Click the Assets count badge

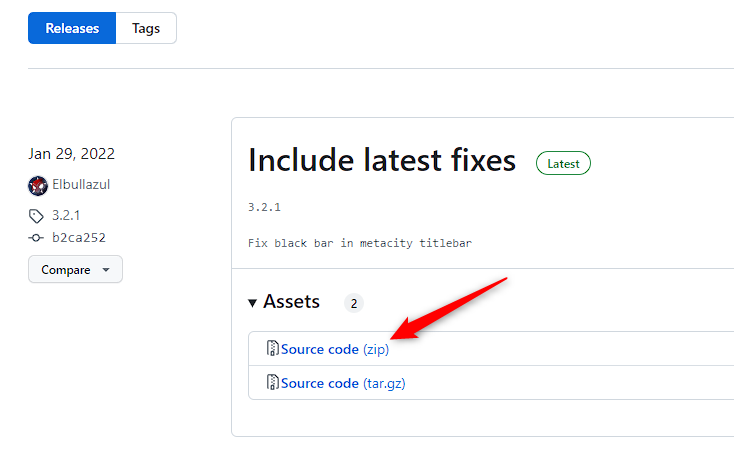pos(353,303)
